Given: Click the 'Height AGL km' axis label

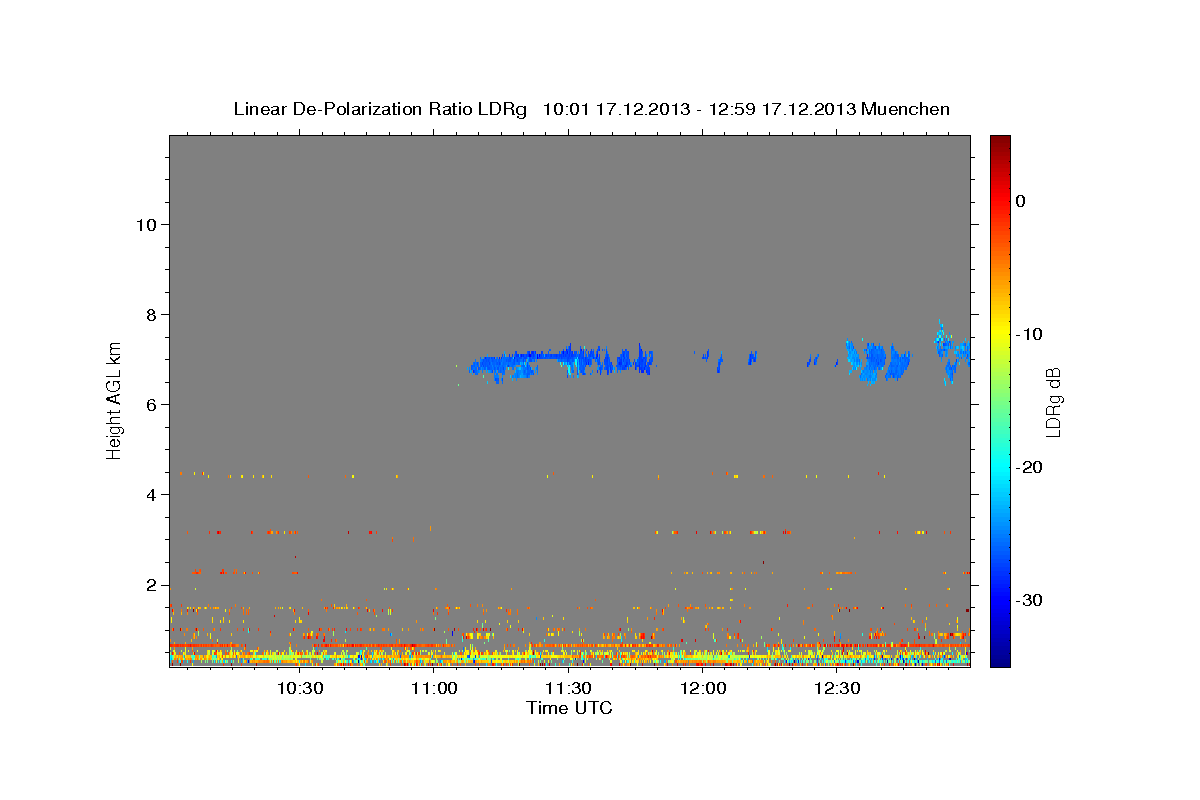Looking at the screenshot, I should click(115, 400).
